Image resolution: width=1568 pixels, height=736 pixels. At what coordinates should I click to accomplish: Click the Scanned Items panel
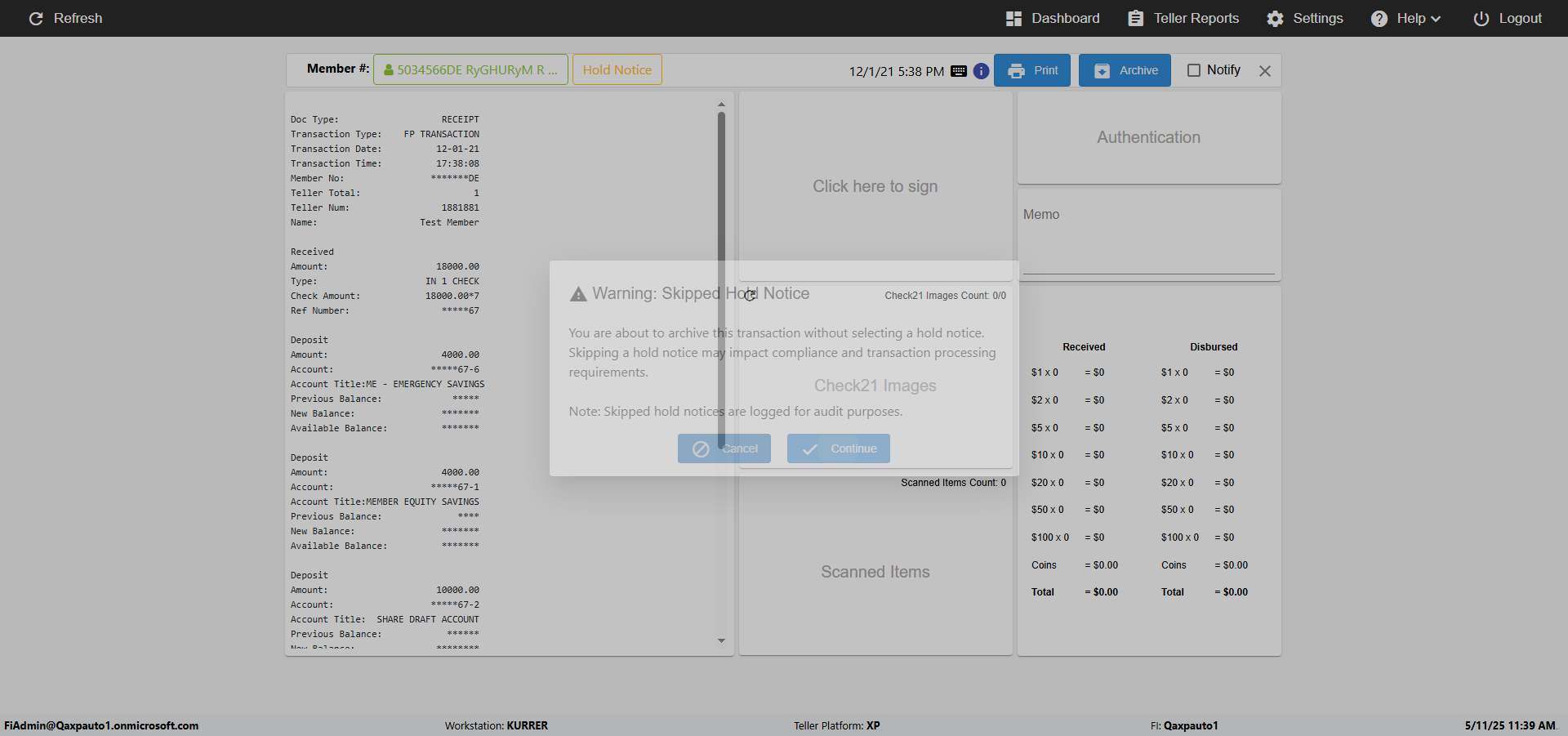click(875, 572)
